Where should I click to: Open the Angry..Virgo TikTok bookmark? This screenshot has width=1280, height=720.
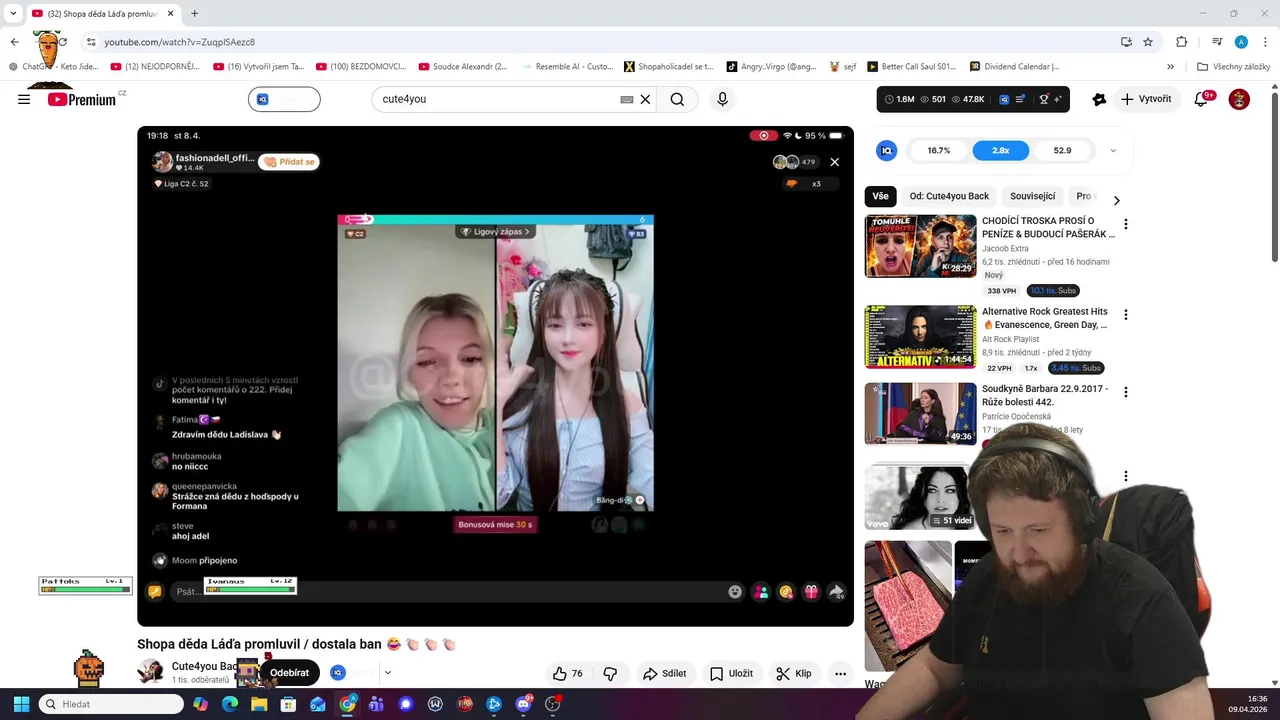[772, 66]
